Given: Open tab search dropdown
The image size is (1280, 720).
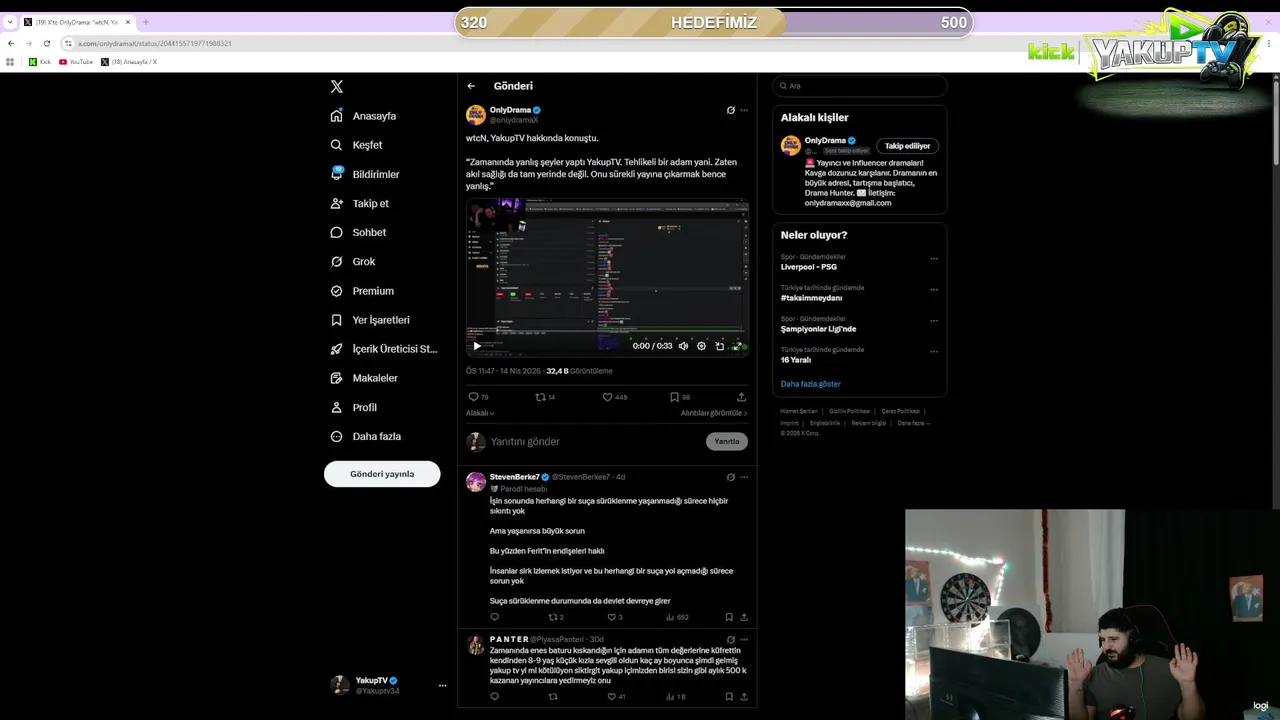Looking at the screenshot, I should tap(10, 22).
